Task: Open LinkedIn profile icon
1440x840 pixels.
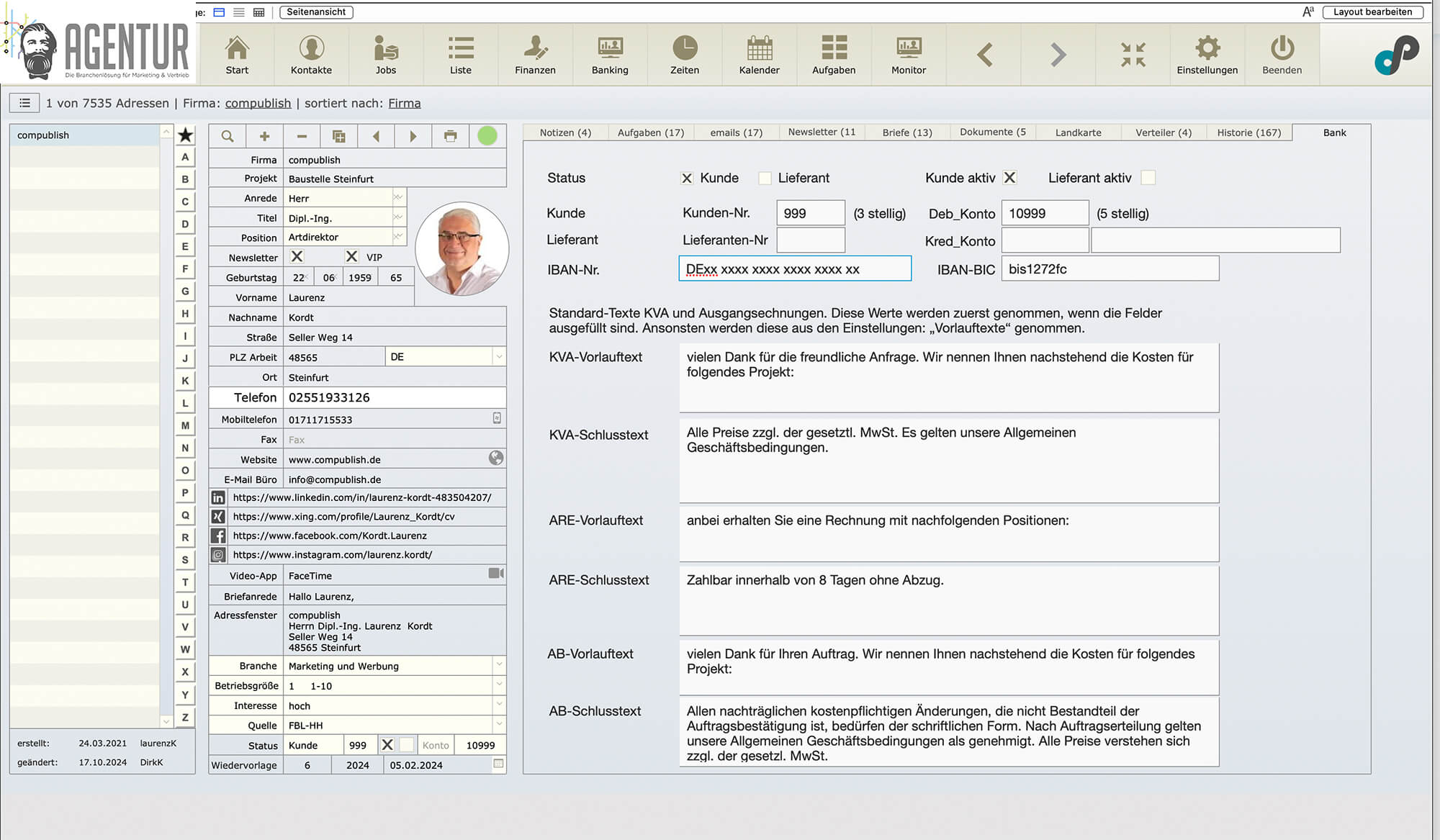Action: tap(218, 497)
